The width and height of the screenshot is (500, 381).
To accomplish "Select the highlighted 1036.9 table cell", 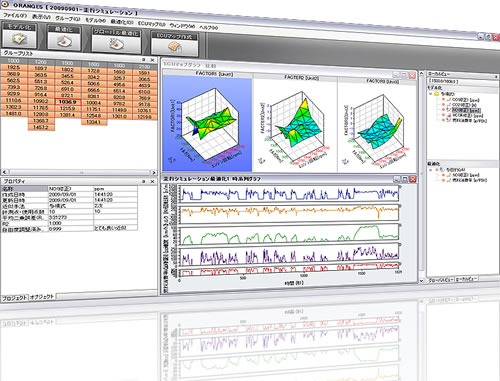I will [68, 102].
